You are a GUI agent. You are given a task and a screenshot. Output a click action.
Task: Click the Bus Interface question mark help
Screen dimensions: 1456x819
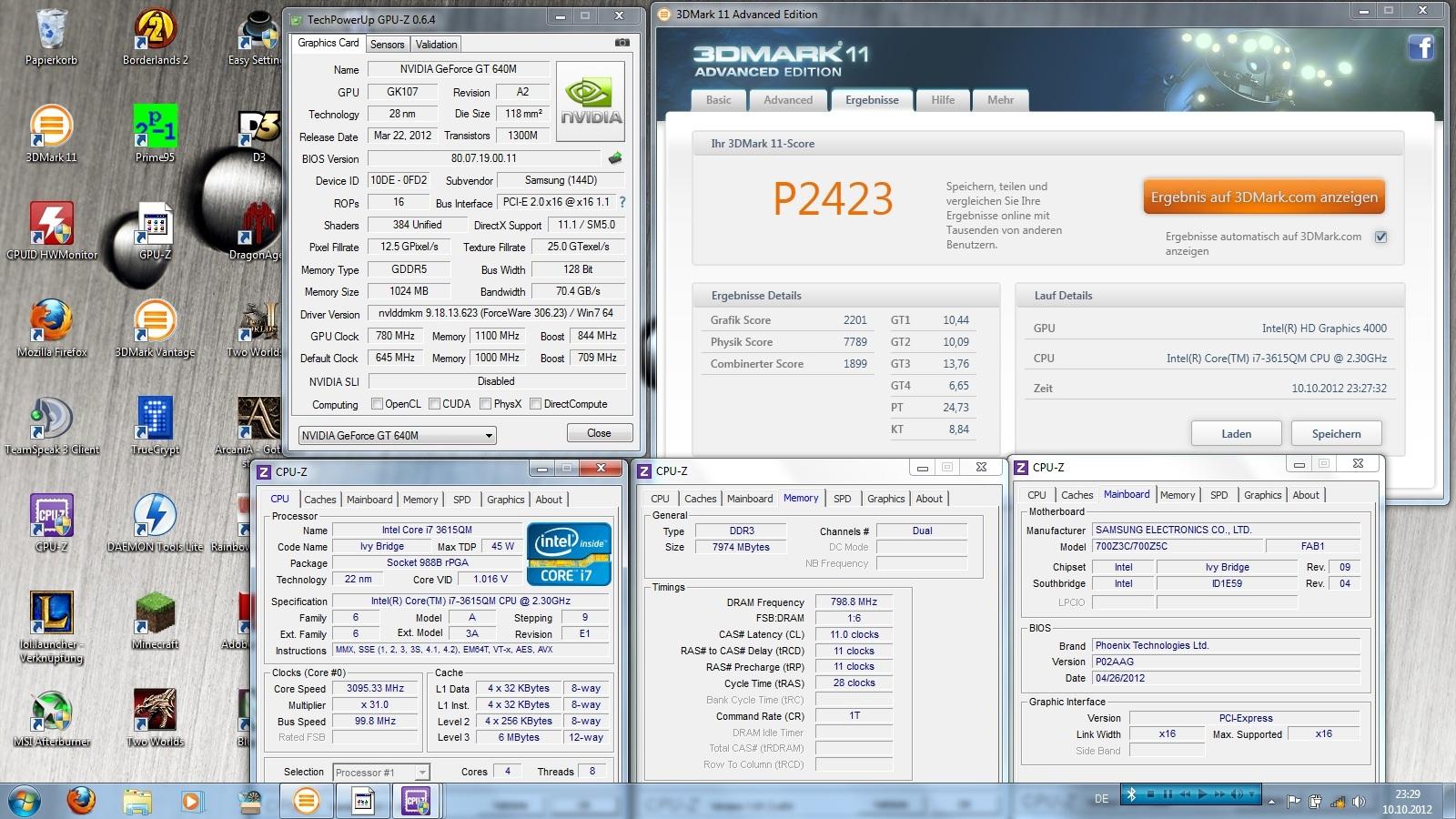click(622, 202)
